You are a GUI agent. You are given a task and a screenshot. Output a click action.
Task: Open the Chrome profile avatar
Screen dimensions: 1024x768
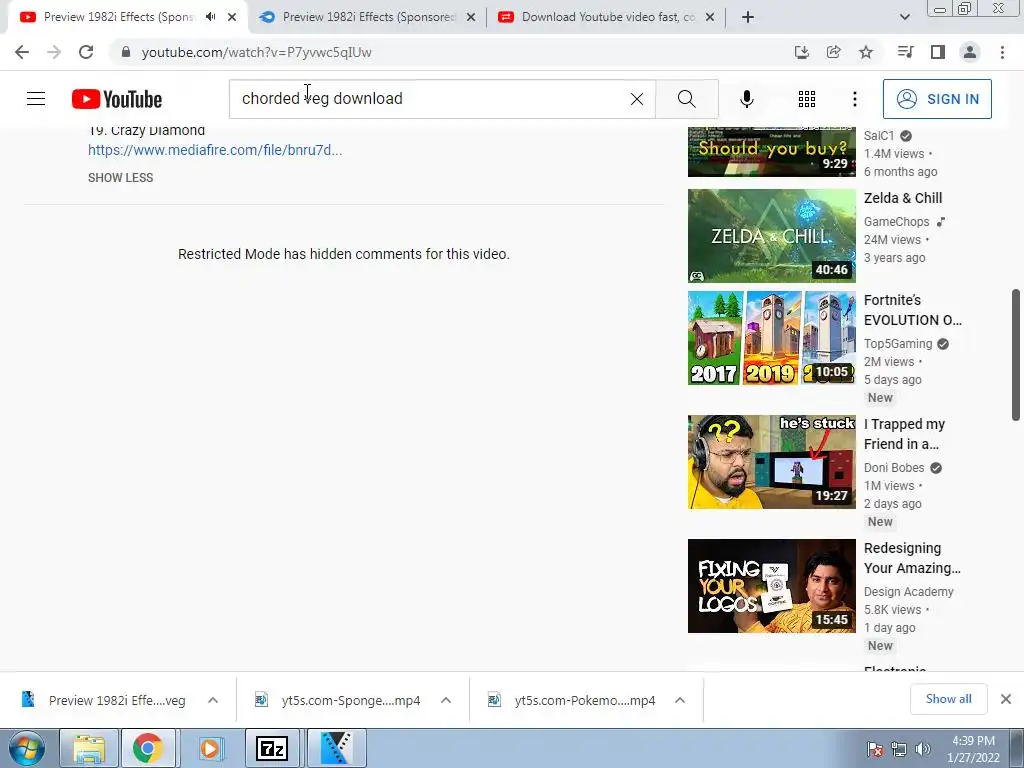pos(970,52)
